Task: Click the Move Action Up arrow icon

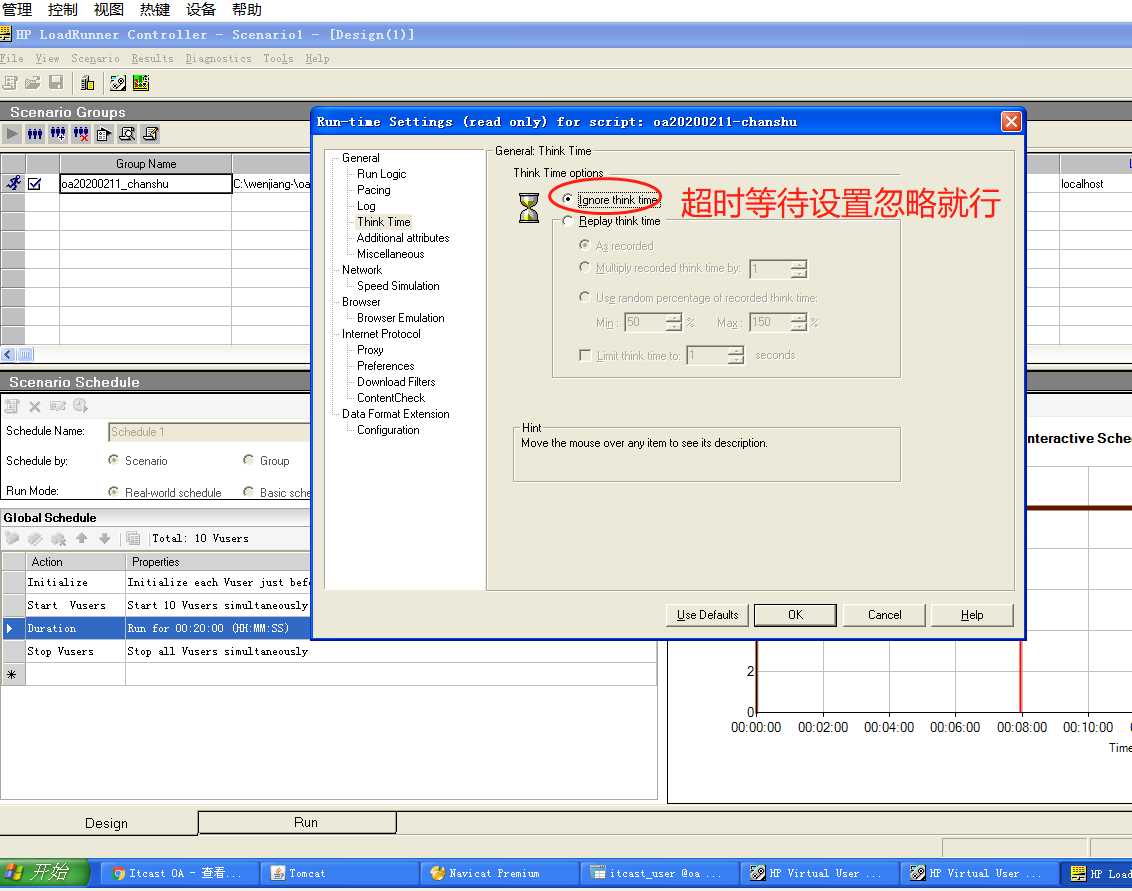Action: pyautogui.click(x=82, y=538)
